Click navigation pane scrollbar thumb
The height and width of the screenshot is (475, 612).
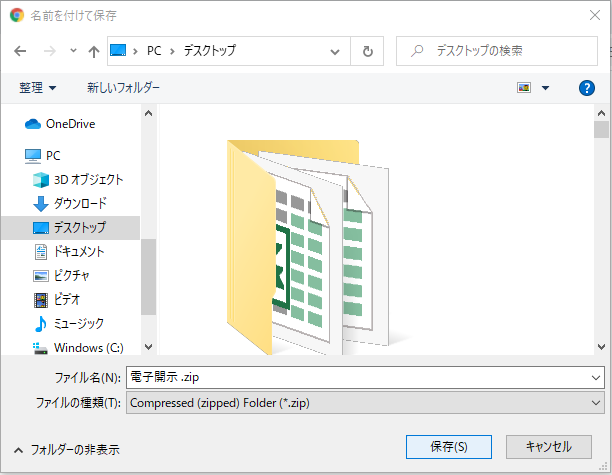(x=148, y=277)
